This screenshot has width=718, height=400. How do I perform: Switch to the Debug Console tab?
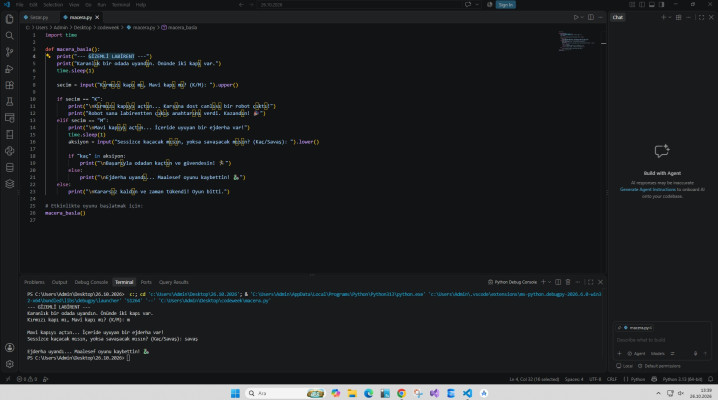click(91, 282)
